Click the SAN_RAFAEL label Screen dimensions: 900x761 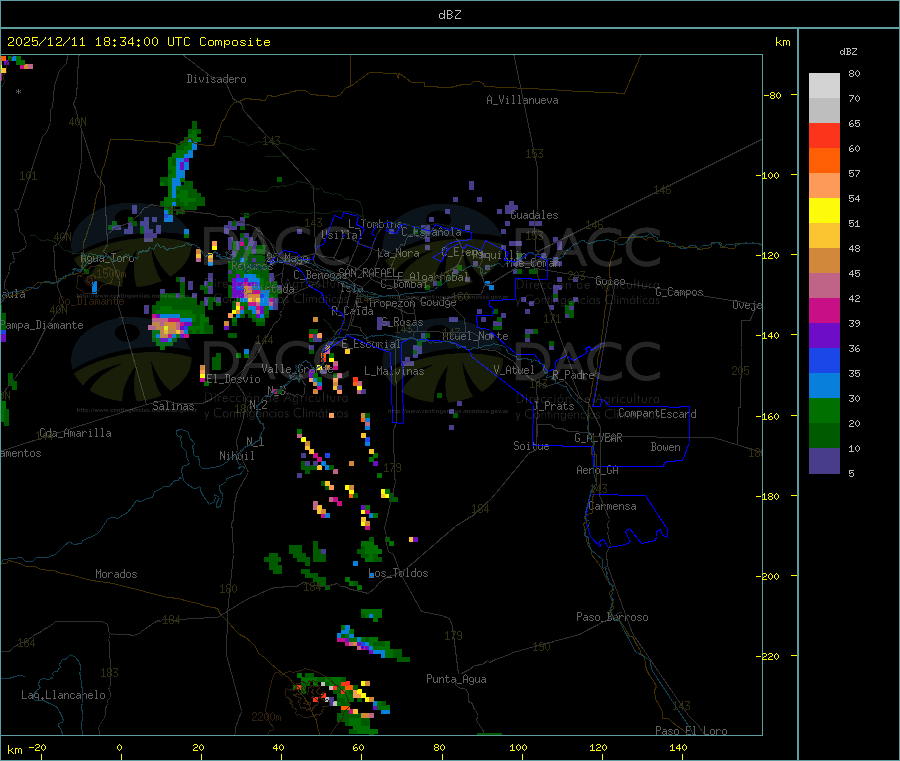(367, 272)
